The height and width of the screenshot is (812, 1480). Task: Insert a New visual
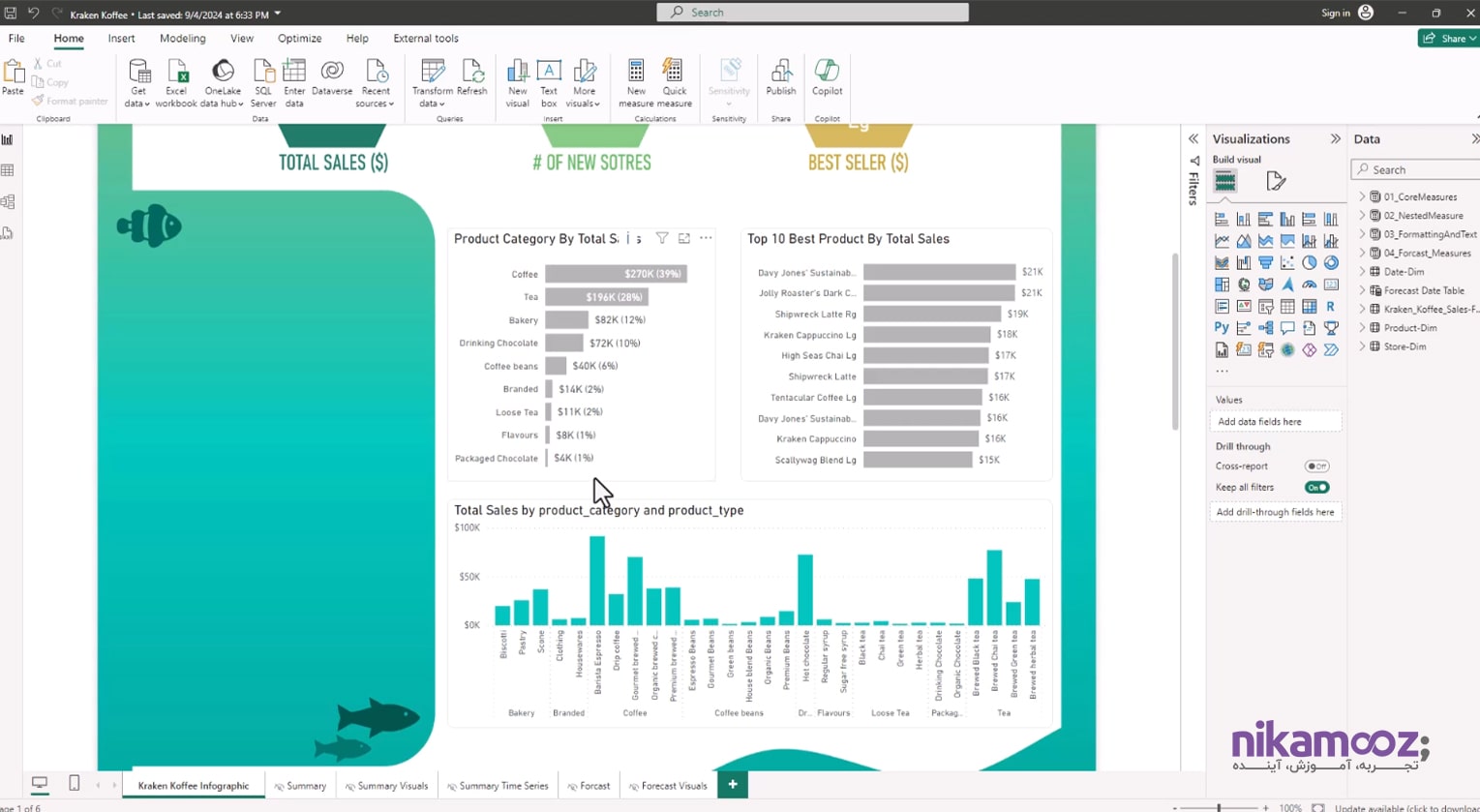point(517,83)
